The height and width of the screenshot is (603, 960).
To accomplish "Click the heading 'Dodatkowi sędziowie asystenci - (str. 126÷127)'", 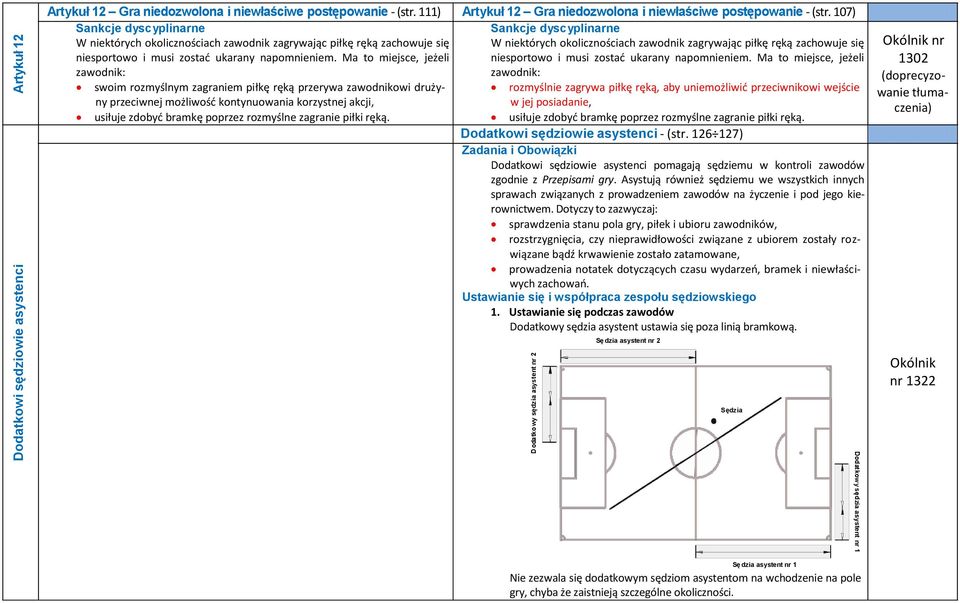I will point(601,133).
